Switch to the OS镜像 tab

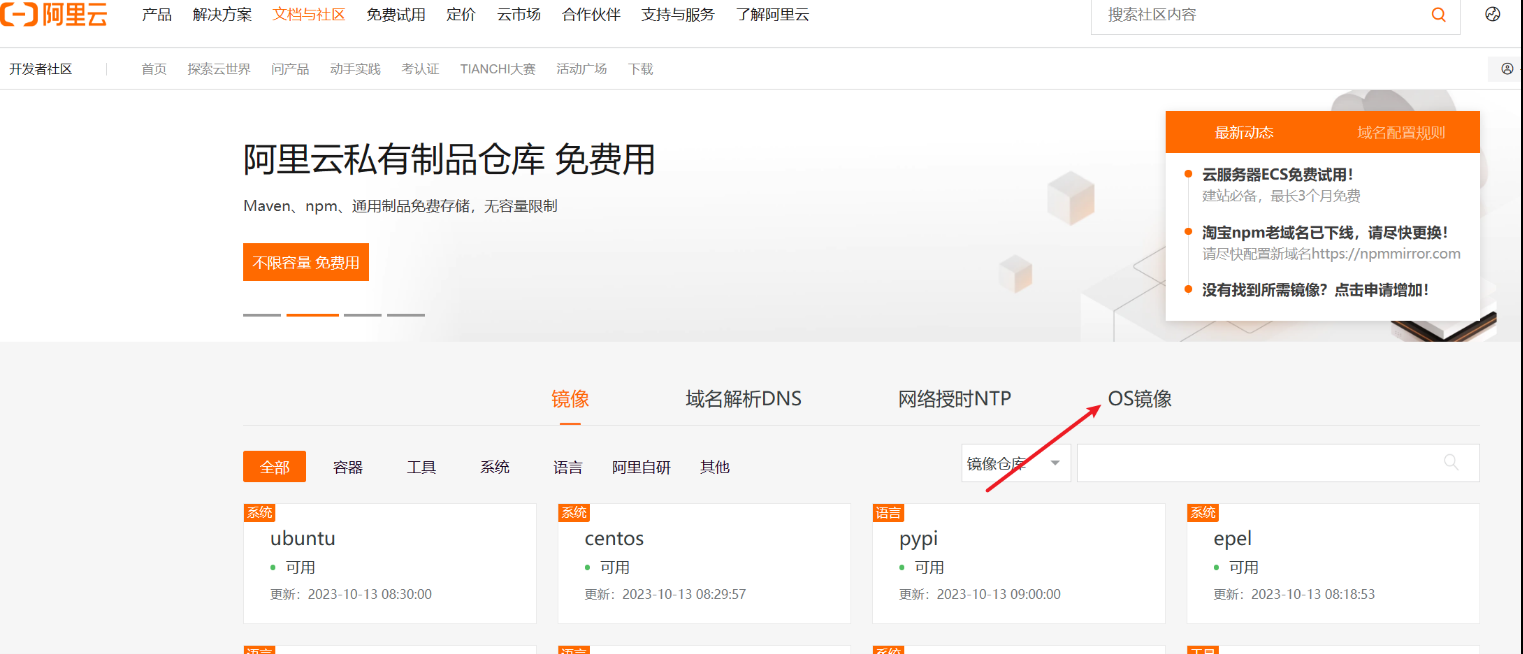point(1140,399)
